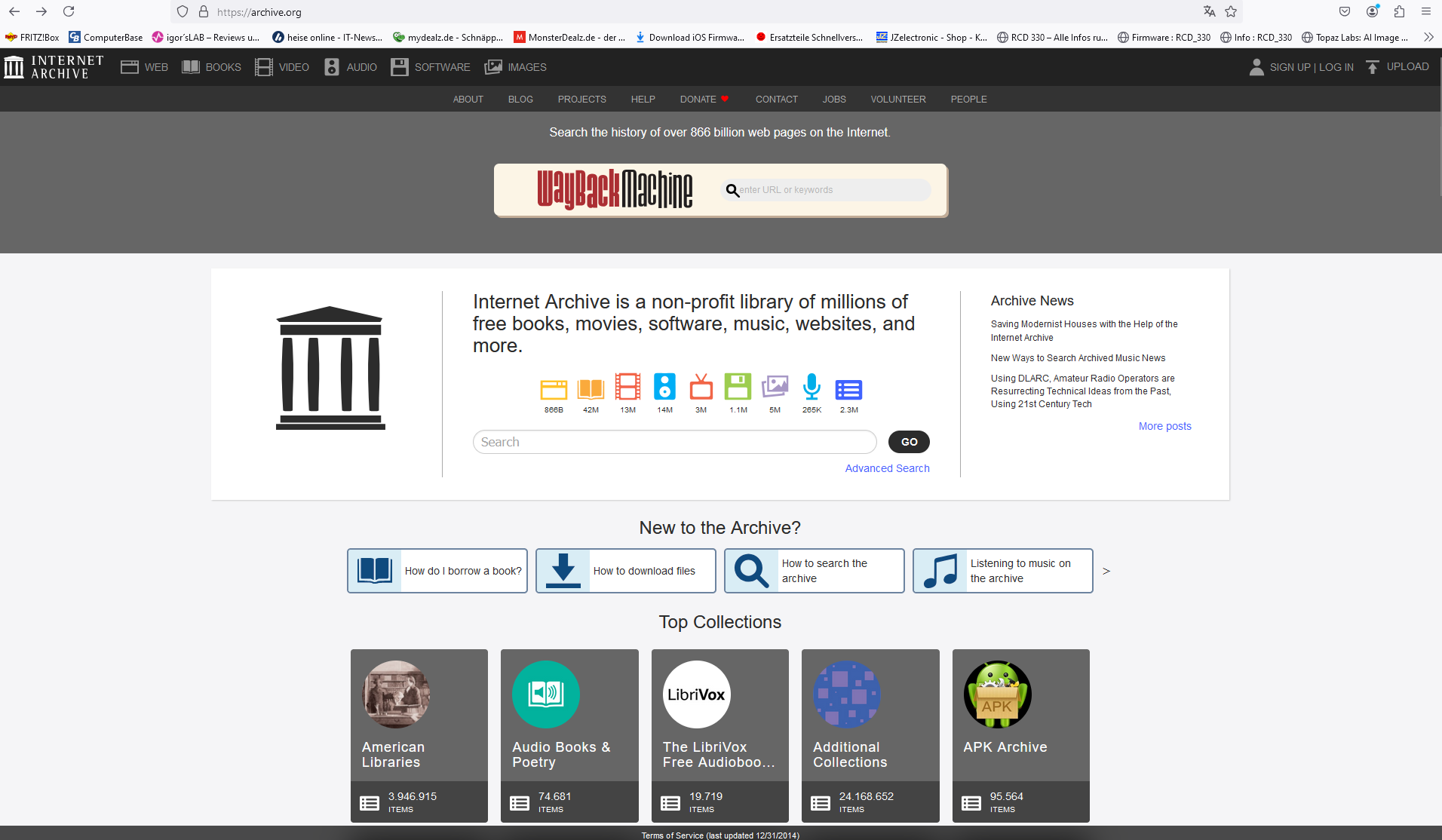
Task: Click the TV icon showing 3M
Action: [x=701, y=387]
